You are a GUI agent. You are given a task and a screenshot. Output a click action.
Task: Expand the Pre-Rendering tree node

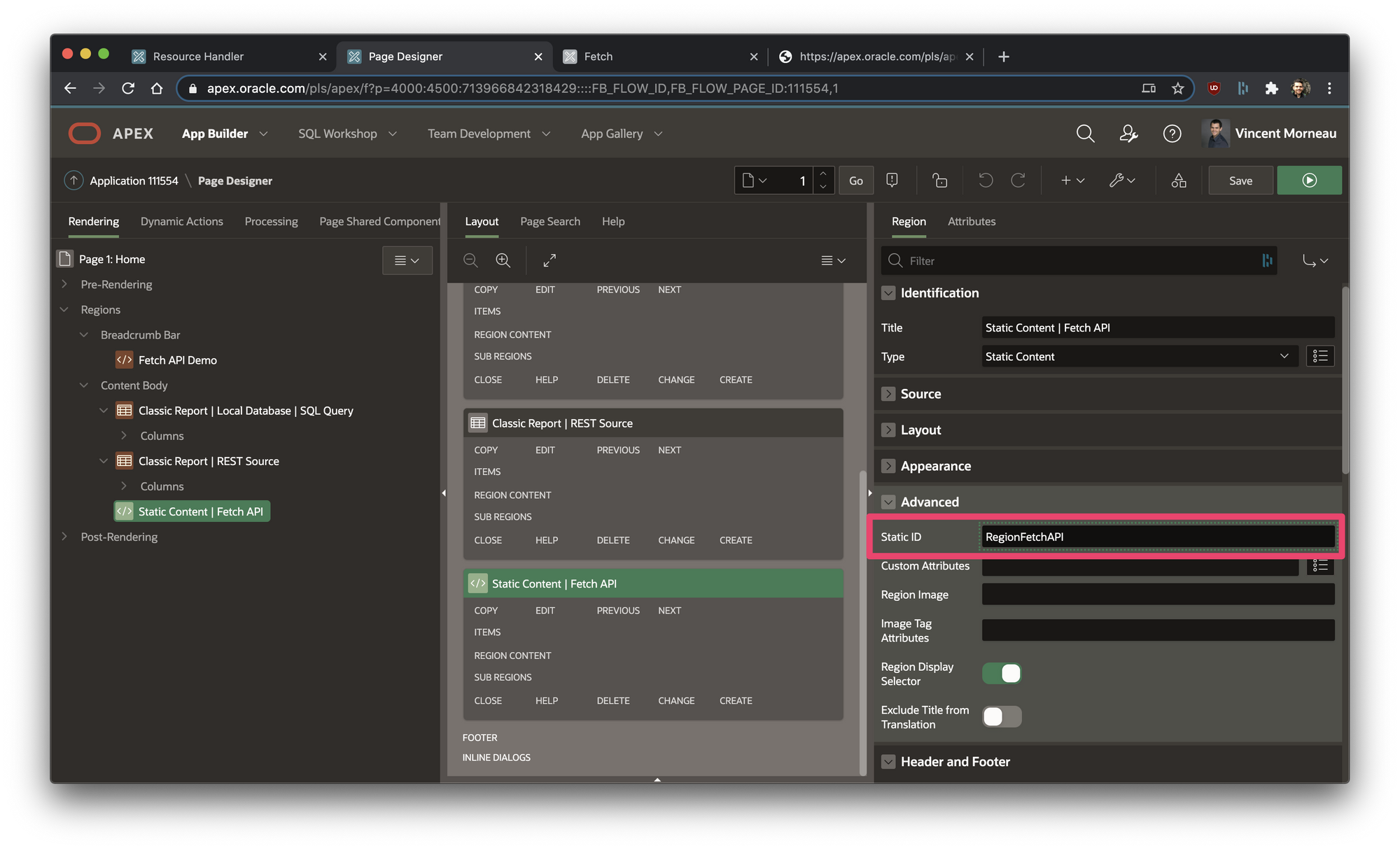64,284
